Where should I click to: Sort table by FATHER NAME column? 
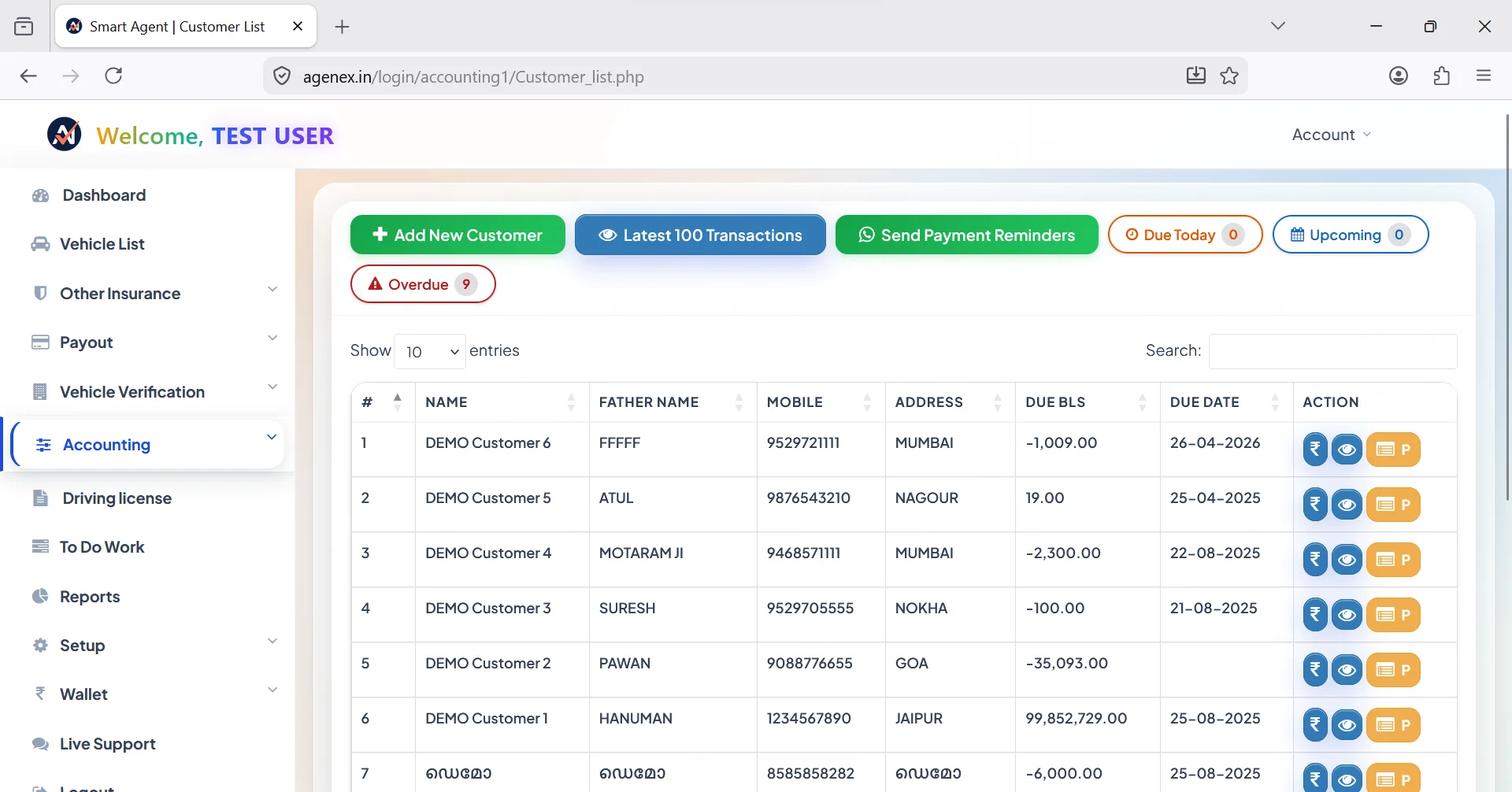673,402
